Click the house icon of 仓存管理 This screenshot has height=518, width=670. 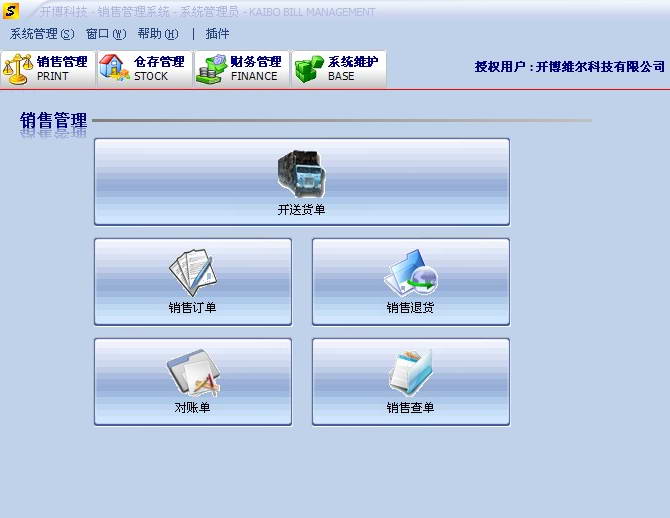[x=114, y=68]
